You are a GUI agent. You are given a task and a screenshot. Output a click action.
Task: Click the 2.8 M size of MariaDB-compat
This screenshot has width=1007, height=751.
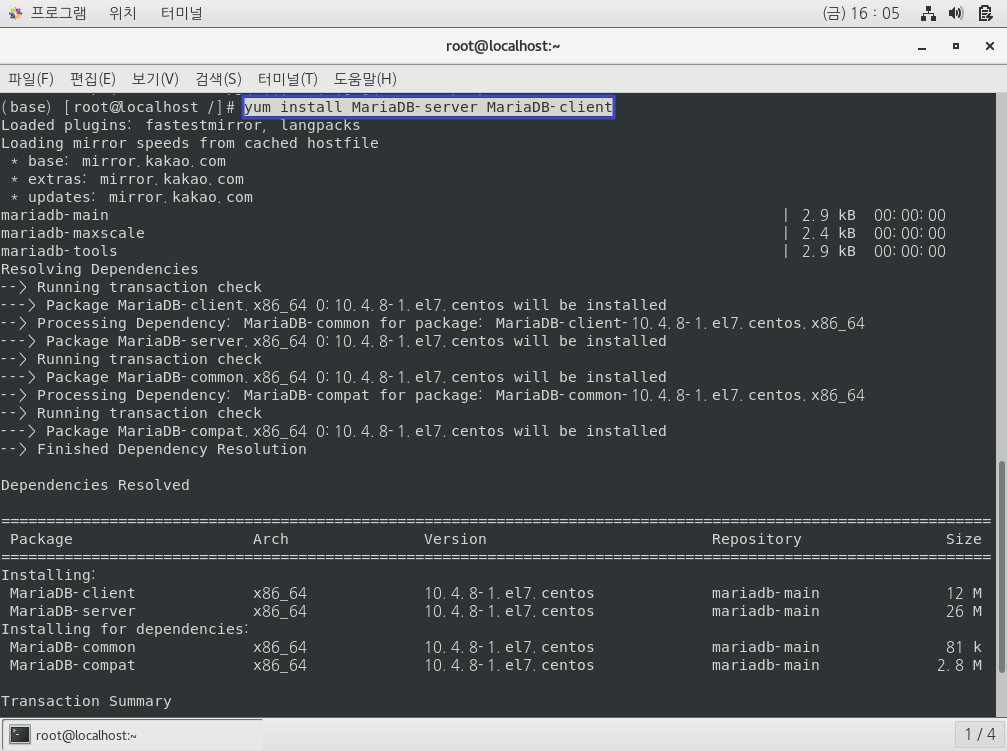(959, 665)
